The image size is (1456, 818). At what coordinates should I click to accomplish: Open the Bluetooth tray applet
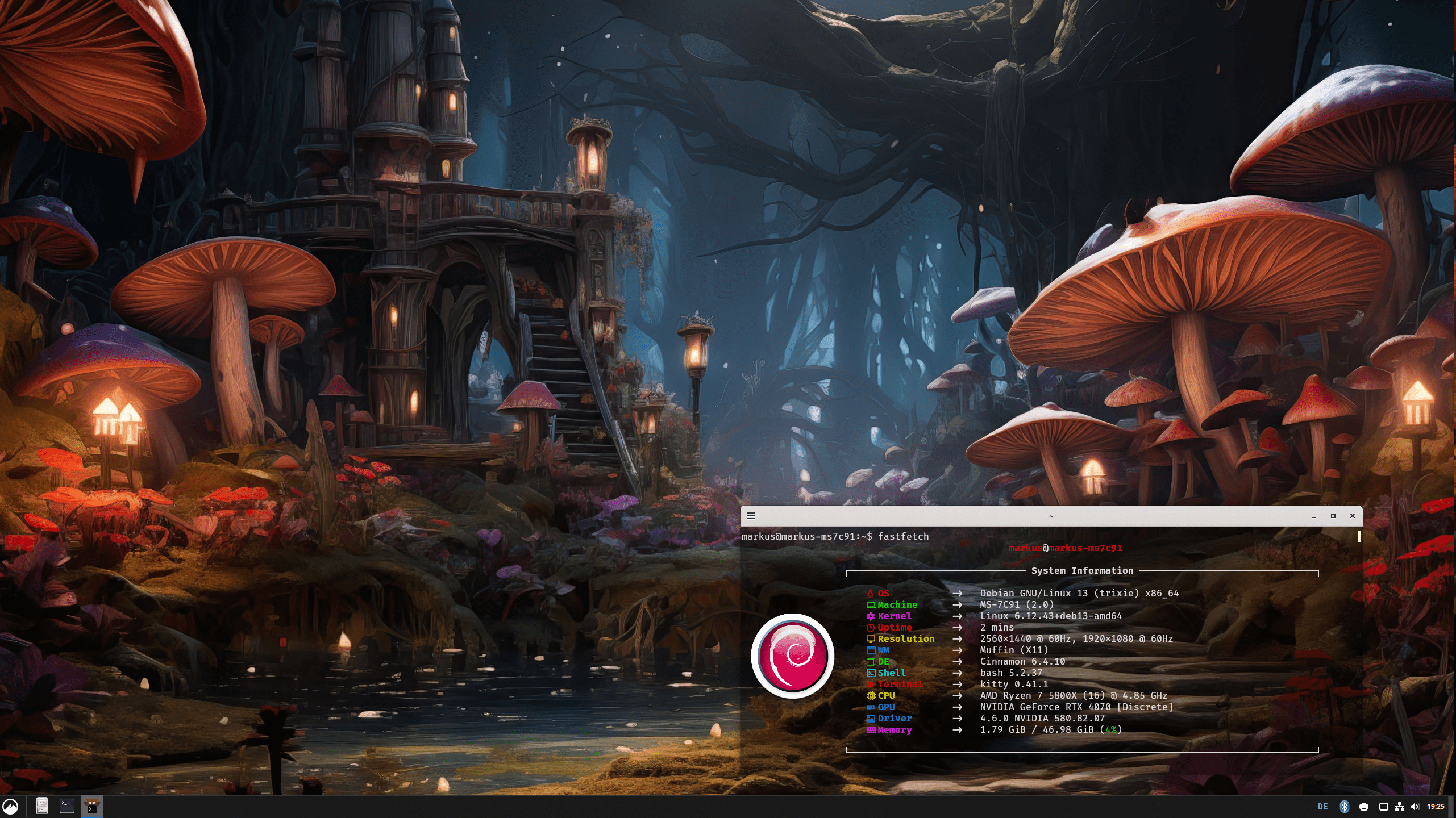point(1344,807)
